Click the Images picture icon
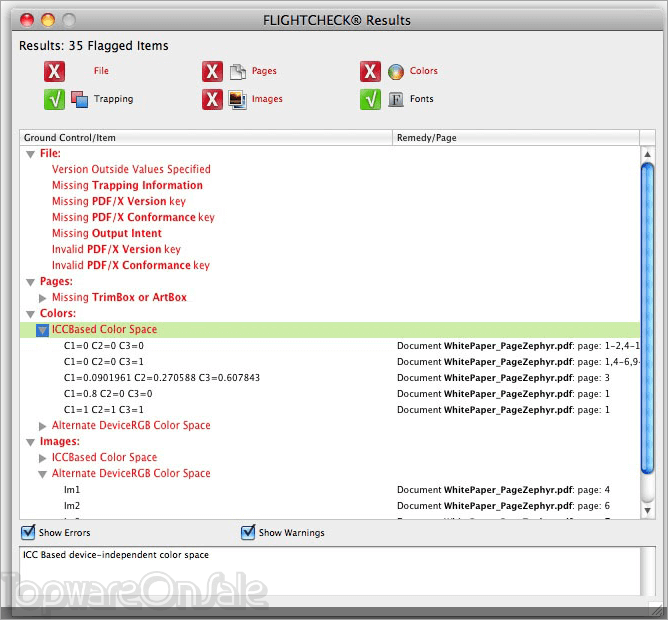Viewport: 668px width, 620px height. [x=237, y=100]
